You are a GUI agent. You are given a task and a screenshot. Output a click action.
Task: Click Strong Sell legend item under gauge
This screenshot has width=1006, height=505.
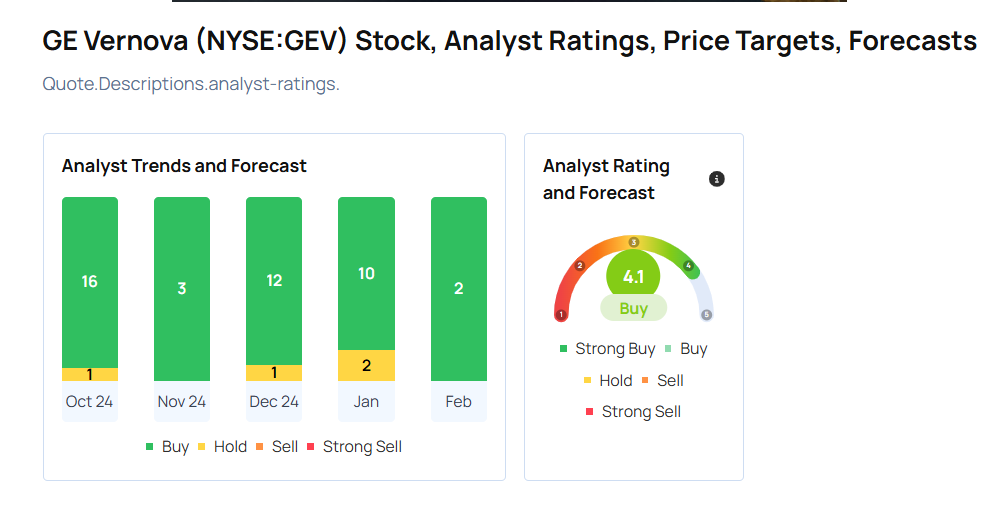click(x=633, y=411)
